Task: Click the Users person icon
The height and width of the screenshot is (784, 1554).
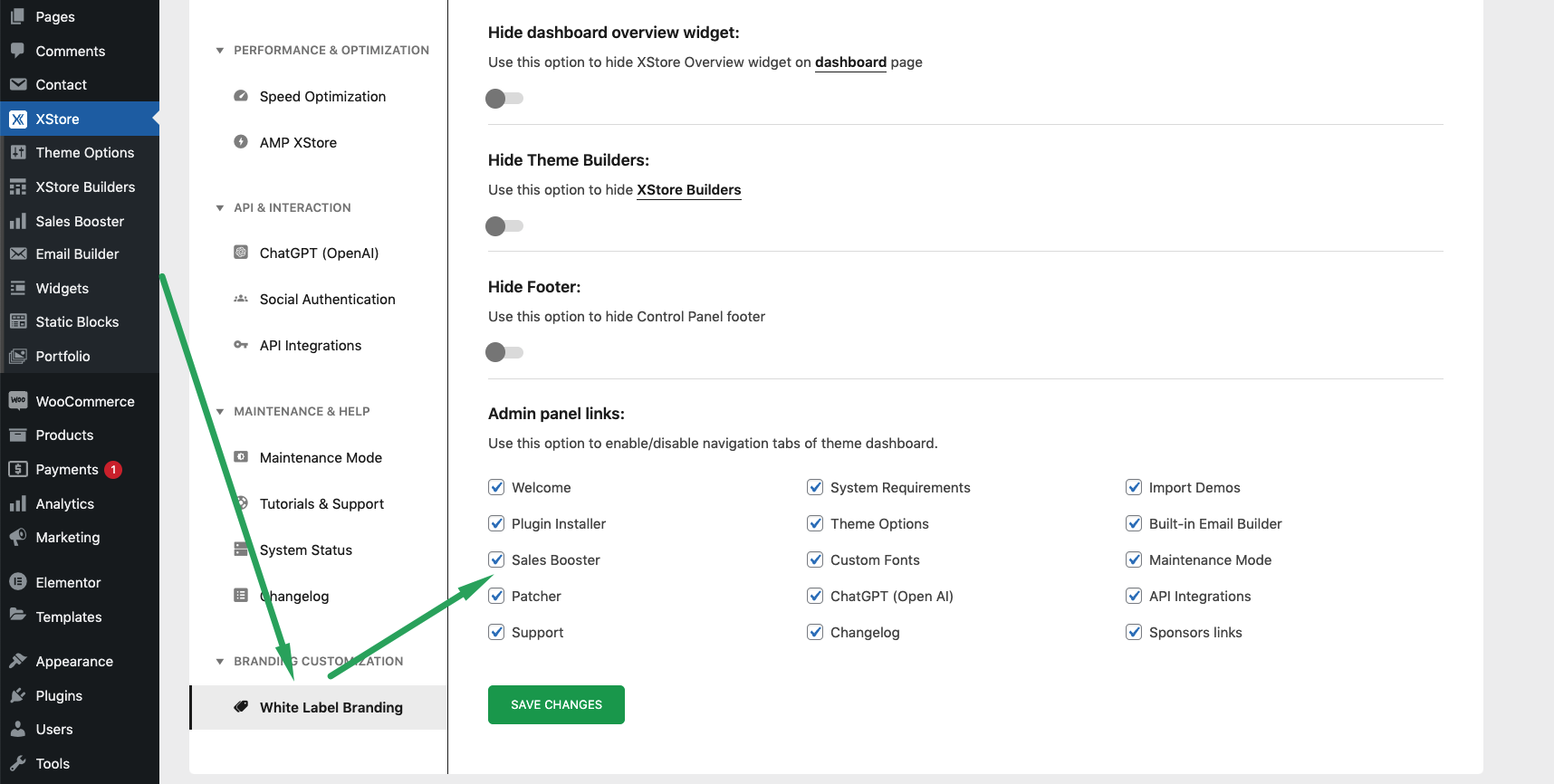Action: [x=18, y=729]
